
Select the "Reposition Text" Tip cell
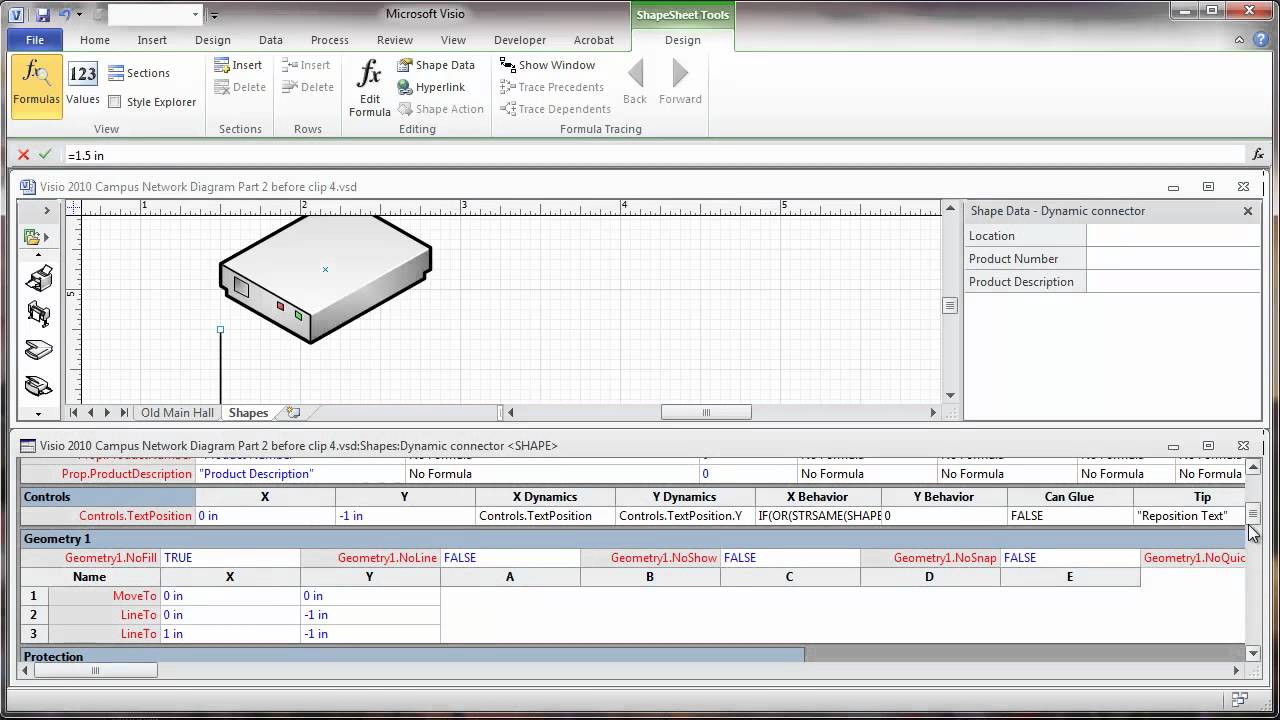pos(1189,516)
